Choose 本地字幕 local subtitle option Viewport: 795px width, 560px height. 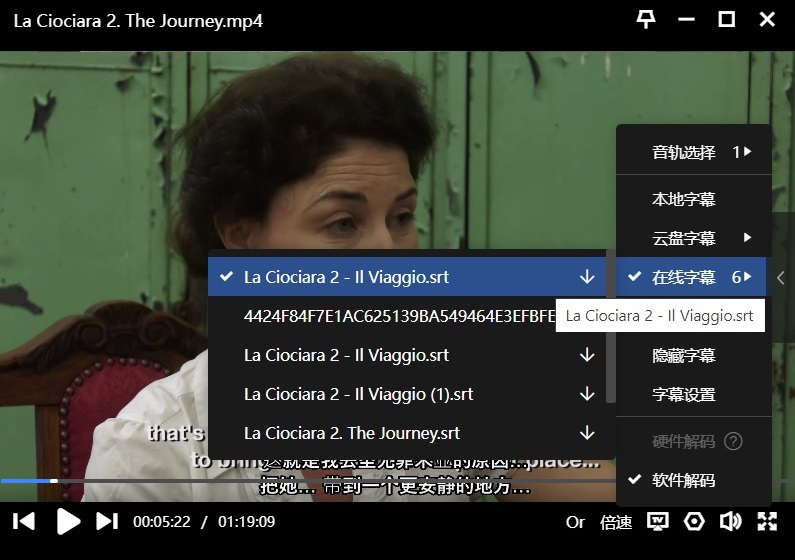pyautogui.click(x=684, y=199)
